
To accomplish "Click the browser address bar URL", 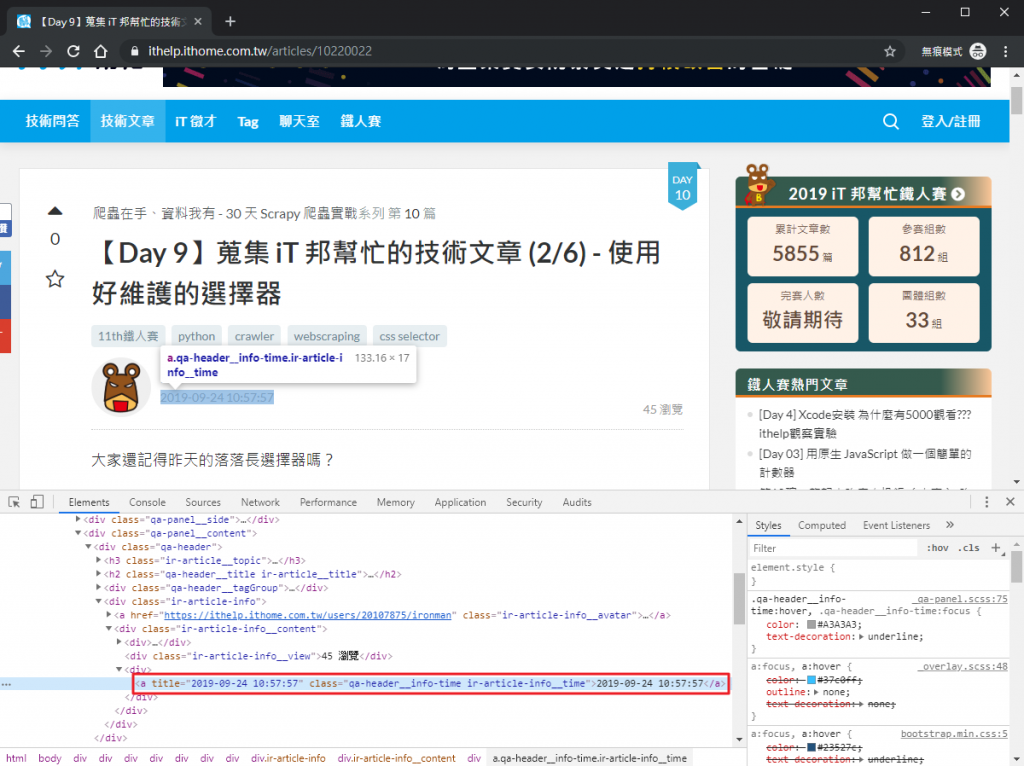I will [x=260, y=51].
